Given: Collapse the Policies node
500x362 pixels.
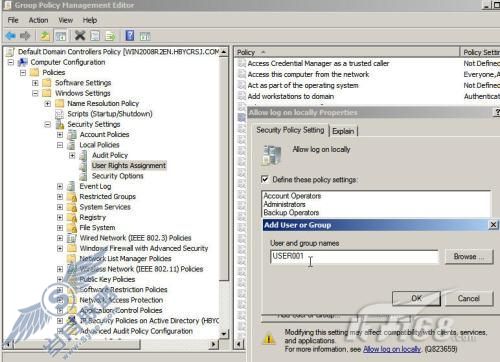Looking at the screenshot, I should coord(23,73).
